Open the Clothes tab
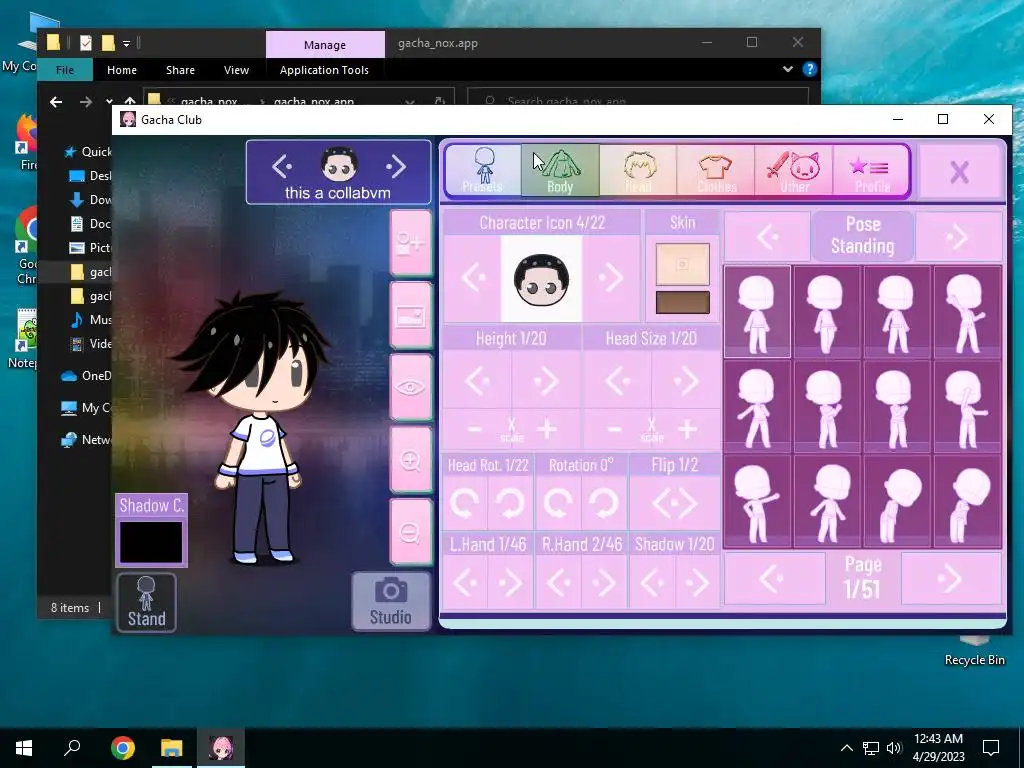Viewport: 1024px width, 768px height. click(x=716, y=170)
